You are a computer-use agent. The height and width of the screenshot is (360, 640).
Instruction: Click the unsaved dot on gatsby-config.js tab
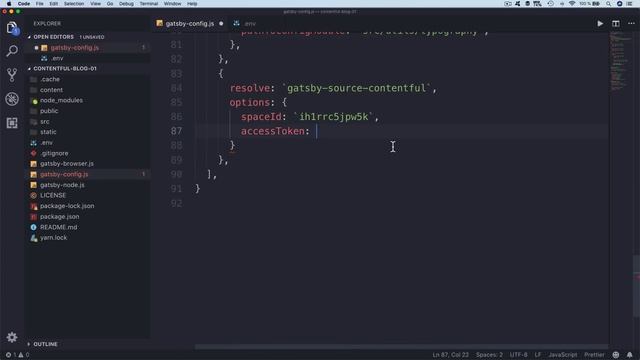[x=221, y=24]
